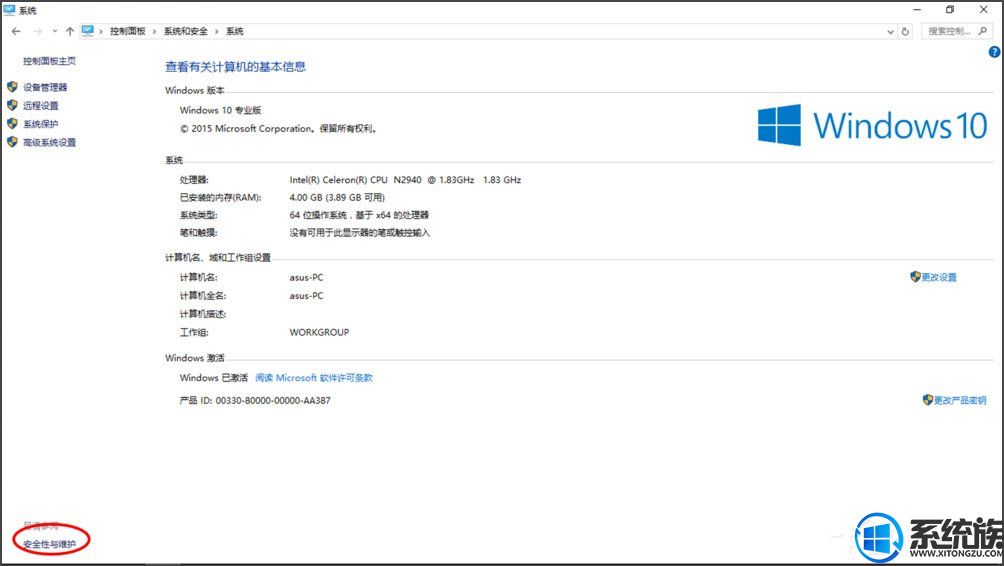Restore down the 系统 window
The height and width of the screenshot is (566, 1004).
(x=950, y=10)
